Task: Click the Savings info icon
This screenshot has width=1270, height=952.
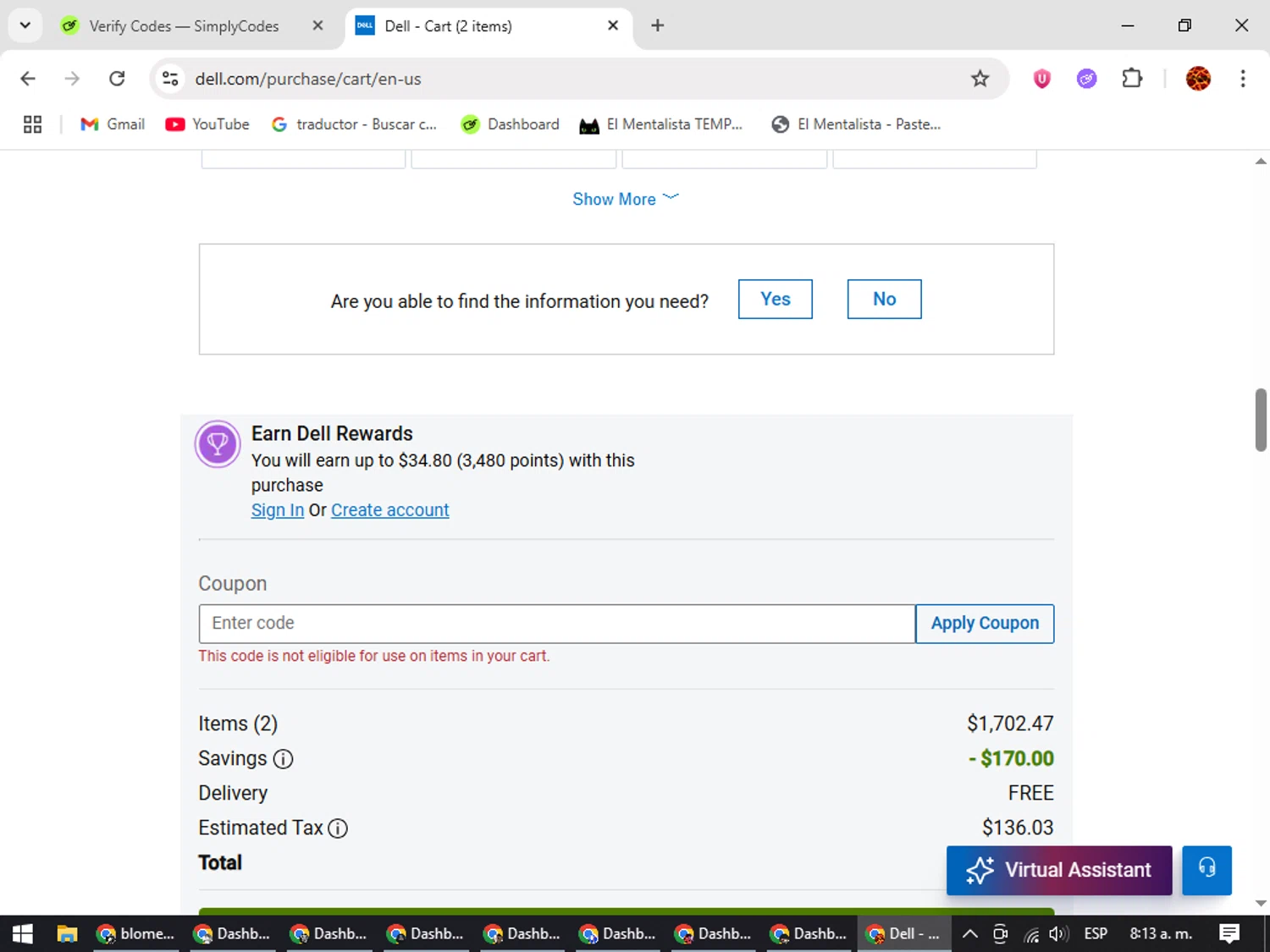Action: tap(284, 759)
